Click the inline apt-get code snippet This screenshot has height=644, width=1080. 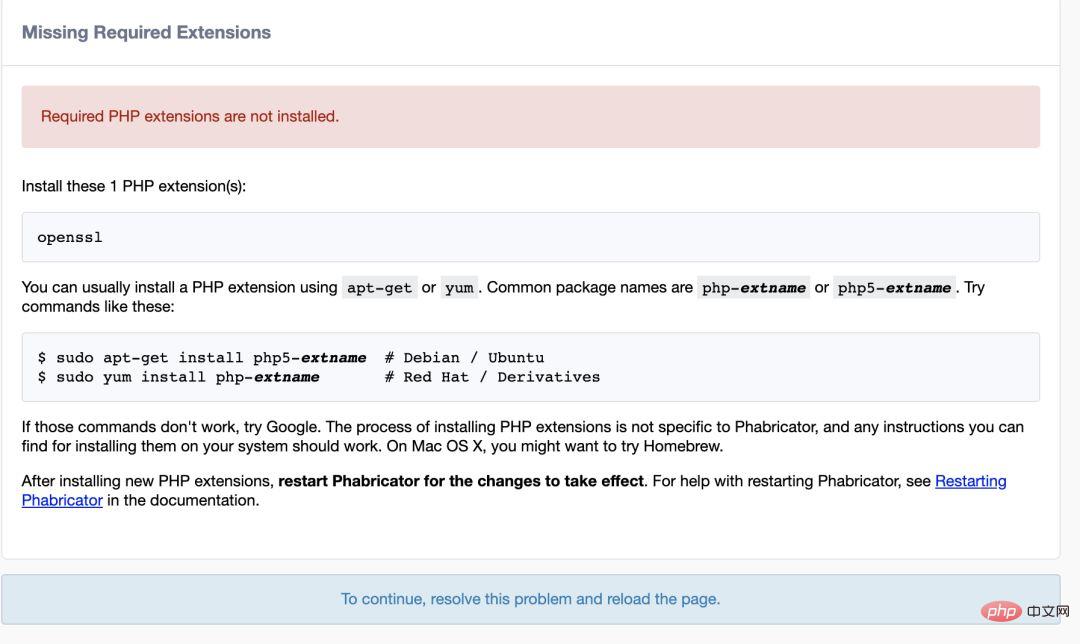coord(379,288)
